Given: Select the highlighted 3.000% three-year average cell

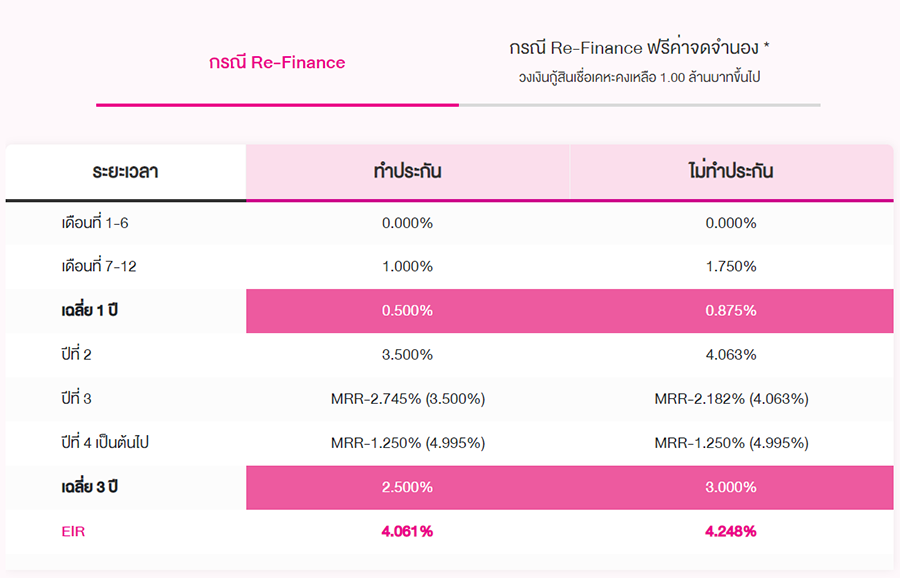Looking at the screenshot, I should pos(731,487).
